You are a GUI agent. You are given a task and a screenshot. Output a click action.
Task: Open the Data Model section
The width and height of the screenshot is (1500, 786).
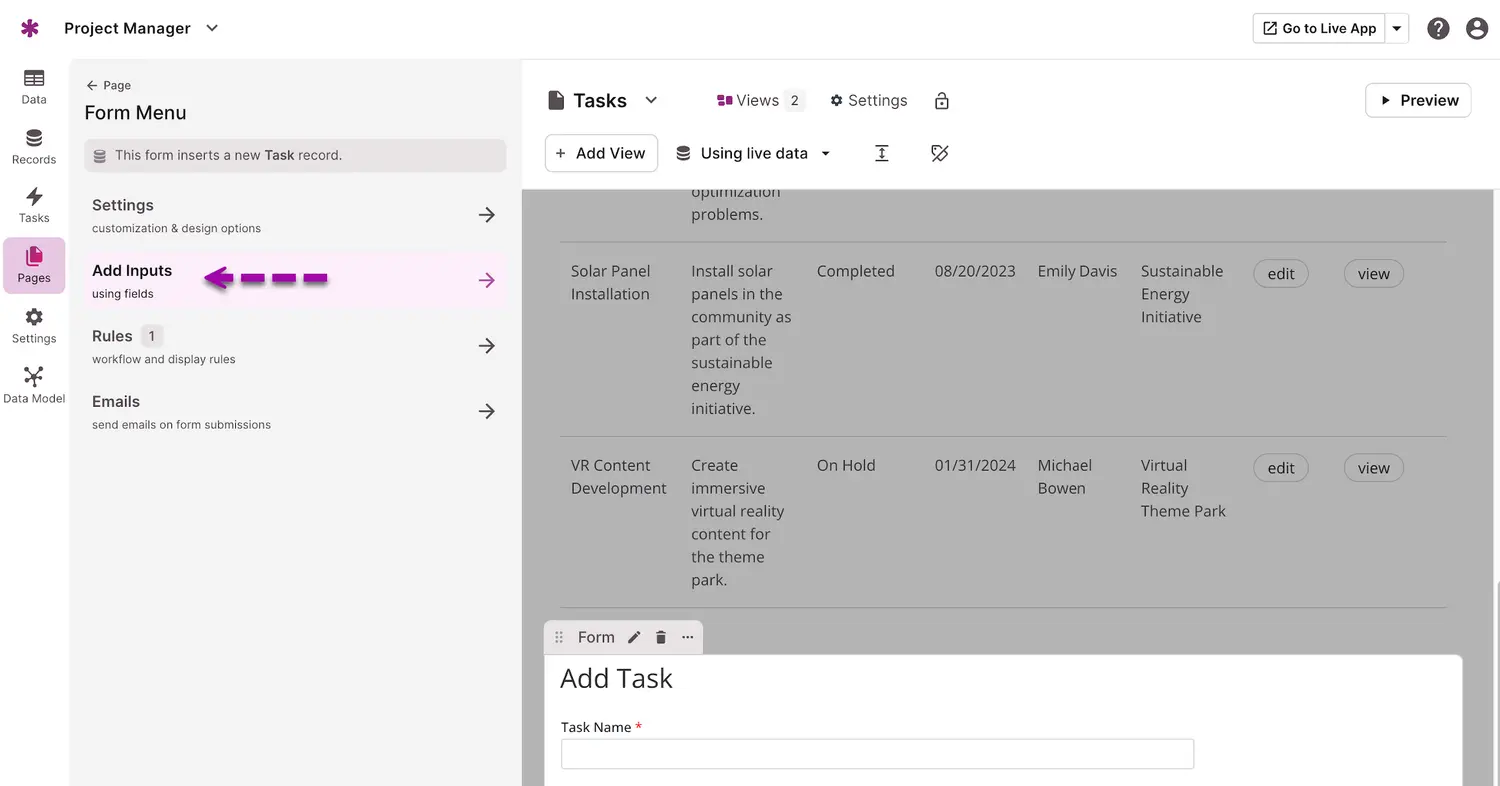point(33,383)
